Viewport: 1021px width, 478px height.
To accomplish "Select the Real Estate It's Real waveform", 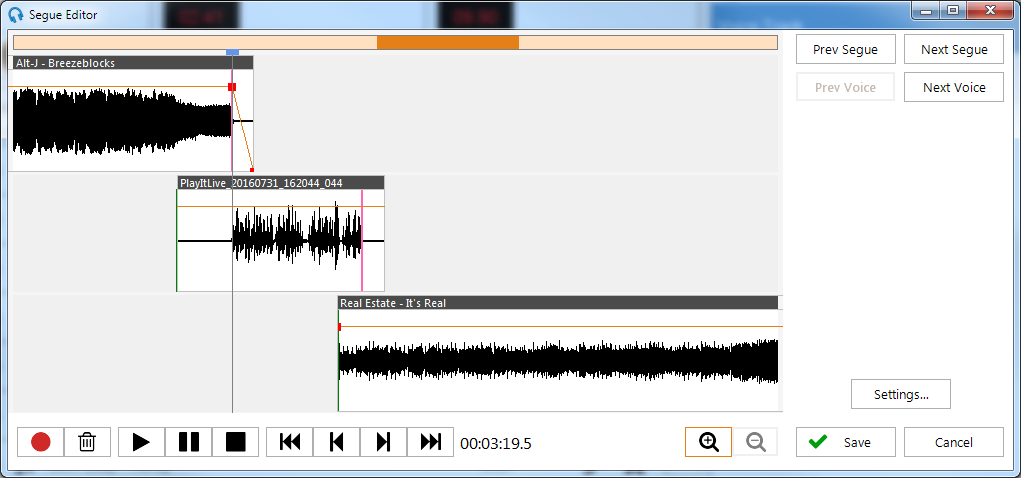I will (x=558, y=362).
